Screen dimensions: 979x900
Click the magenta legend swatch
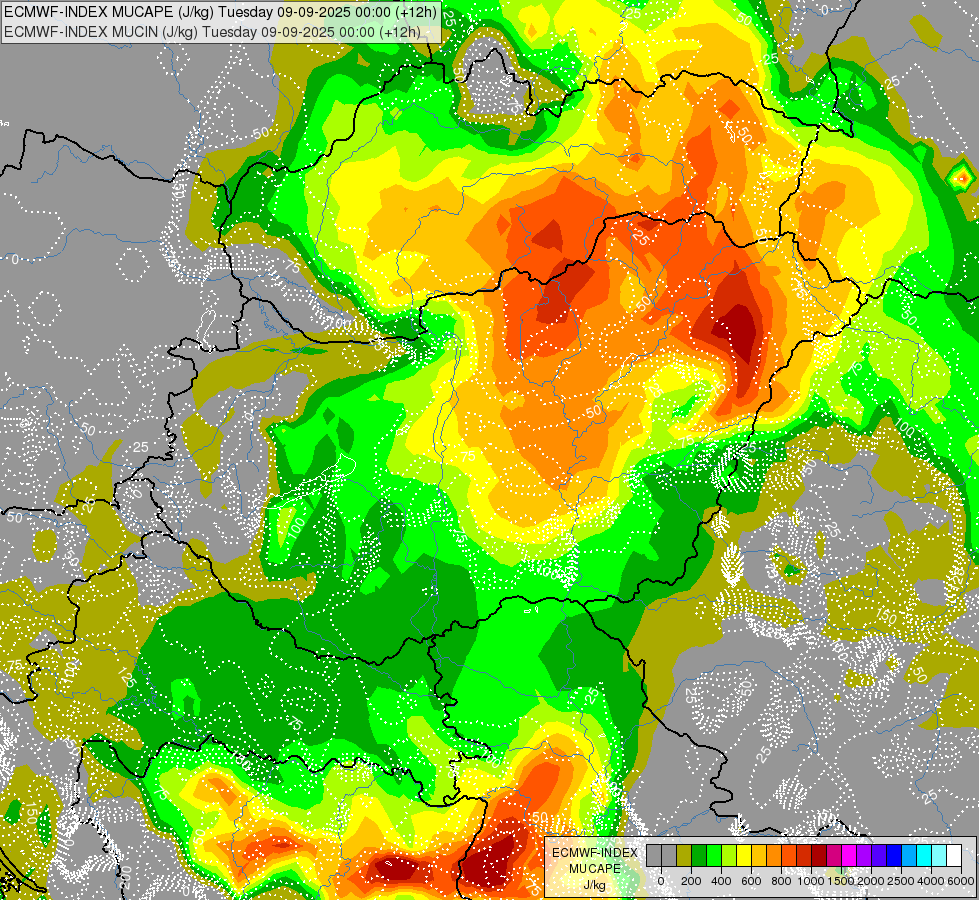849,855
